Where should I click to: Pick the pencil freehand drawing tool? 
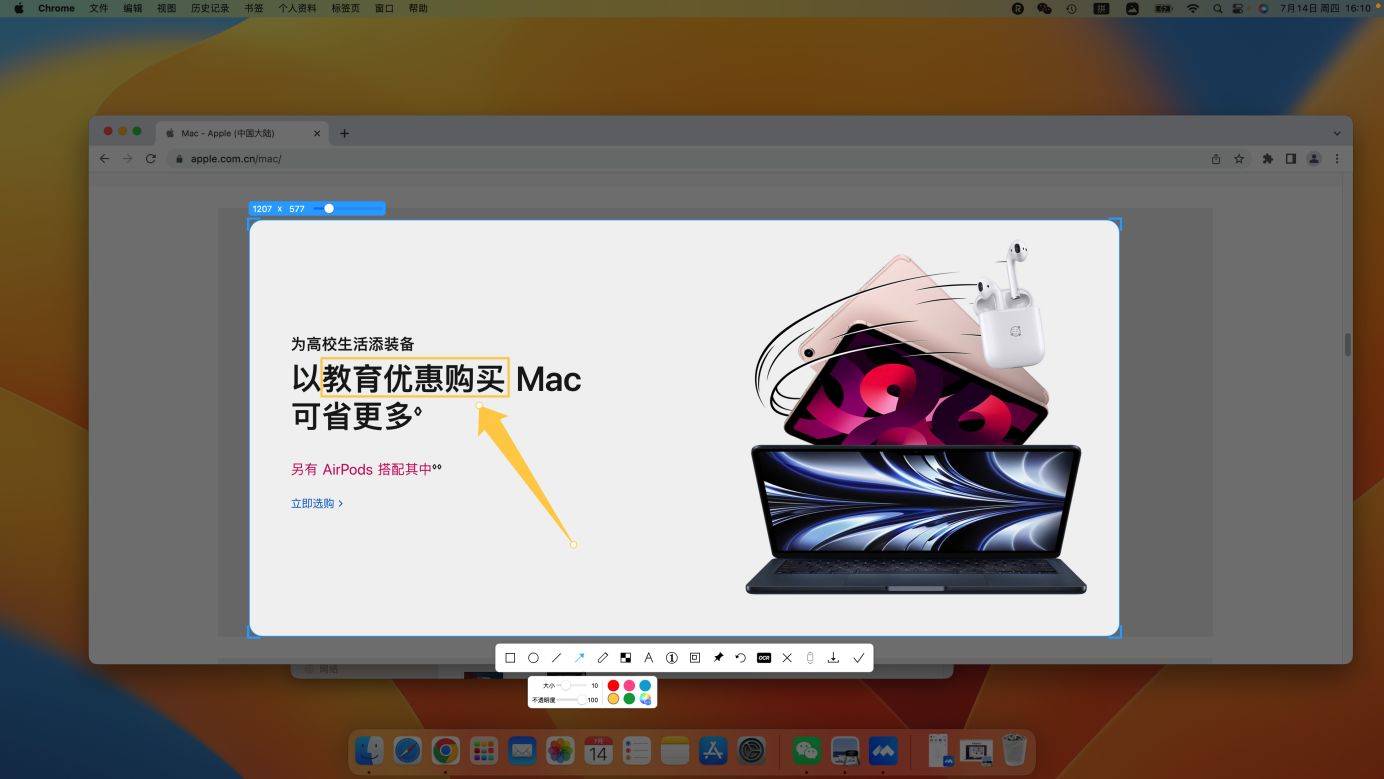(x=602, y=658)
